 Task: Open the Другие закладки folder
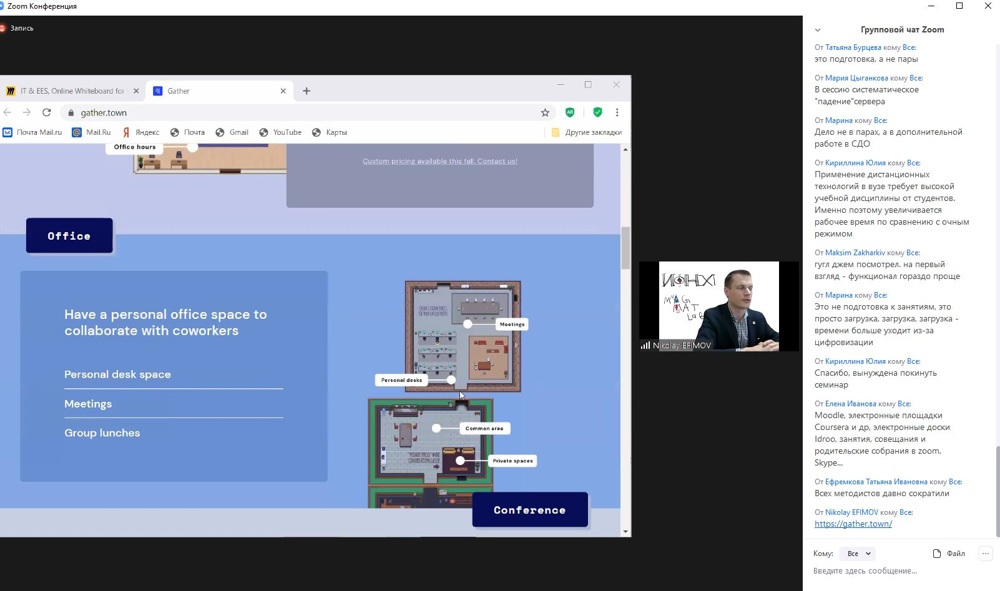(x=586, y=132)
